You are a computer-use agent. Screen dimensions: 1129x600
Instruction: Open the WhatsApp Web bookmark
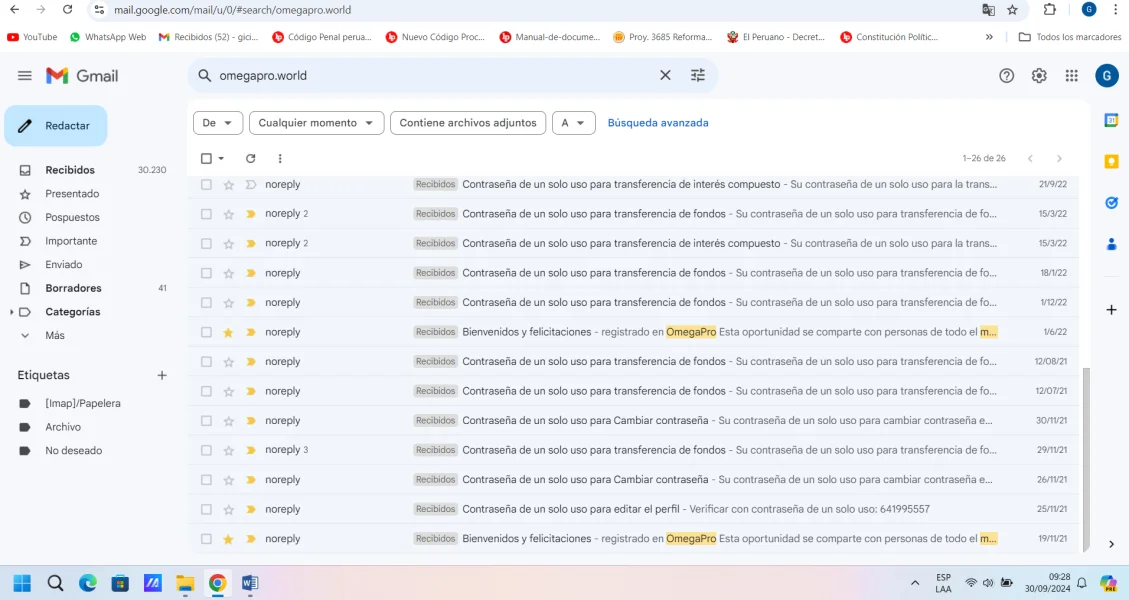(x=108, y=37)
